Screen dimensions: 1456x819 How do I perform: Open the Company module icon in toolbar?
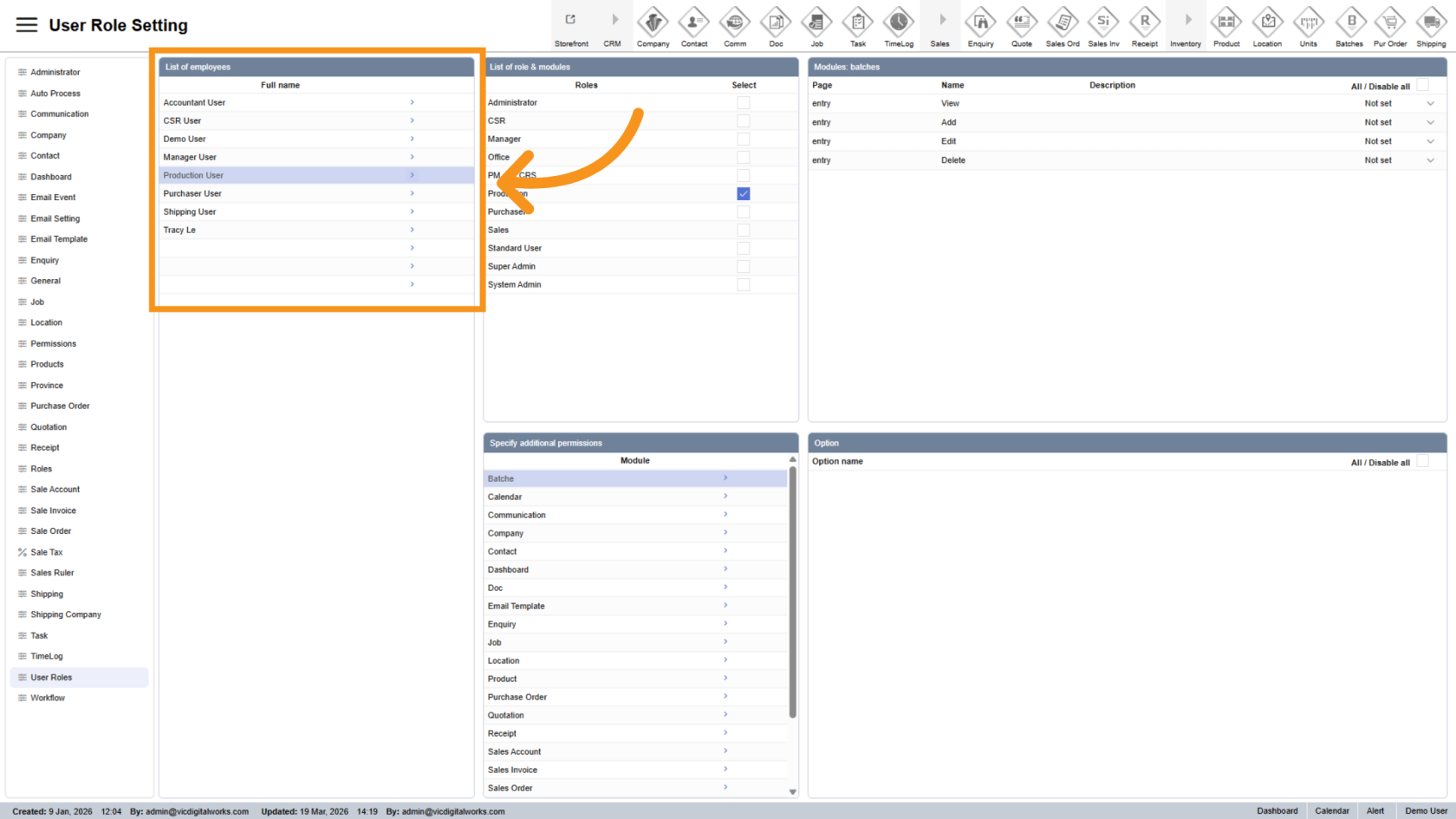click(653, 23)
